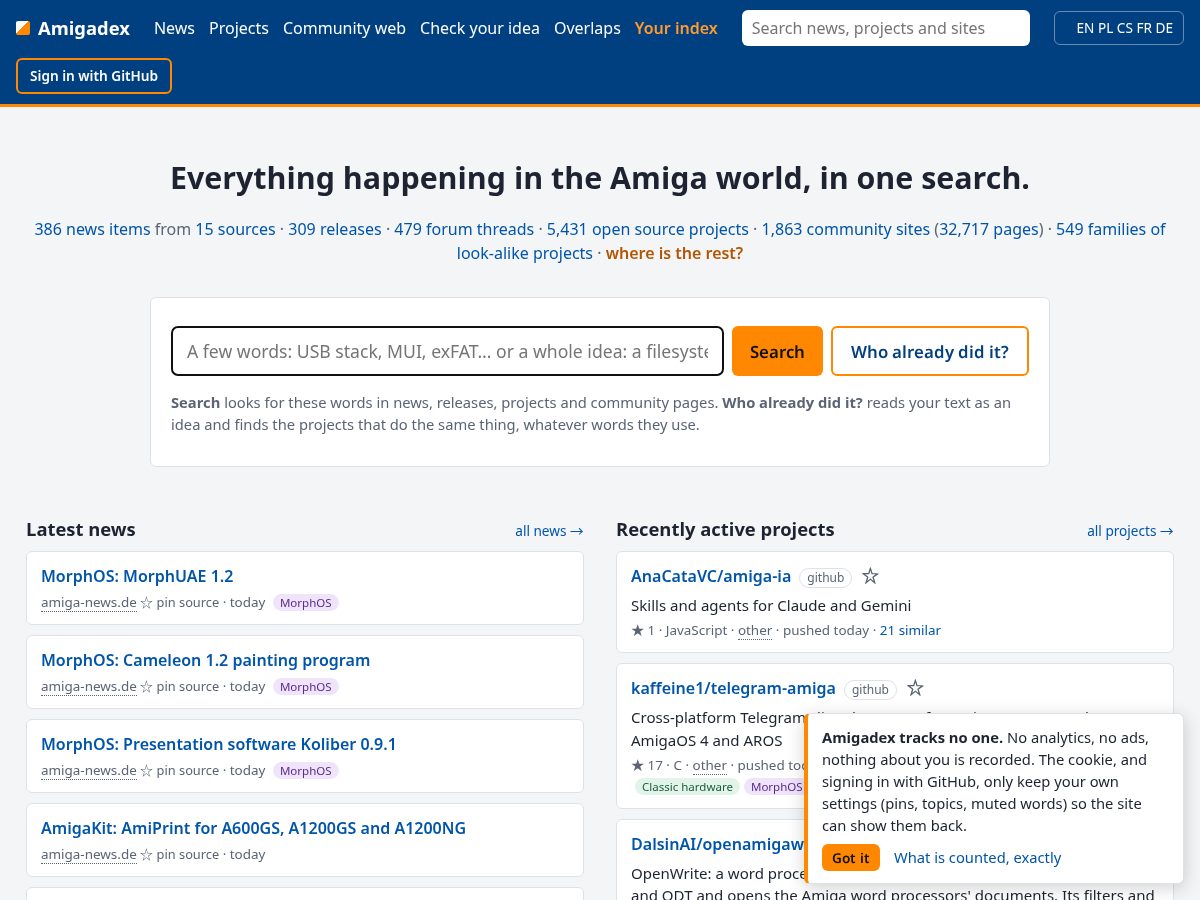This screenshot has height=900, width=1200.
Task: Open What is counted, exactly link
Action: click(977, 858)
